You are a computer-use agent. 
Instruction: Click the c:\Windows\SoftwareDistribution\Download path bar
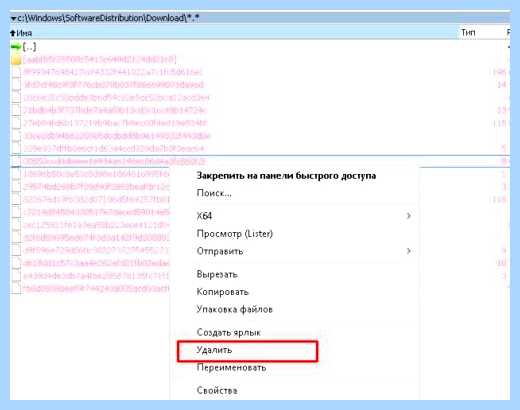point(260,18)
